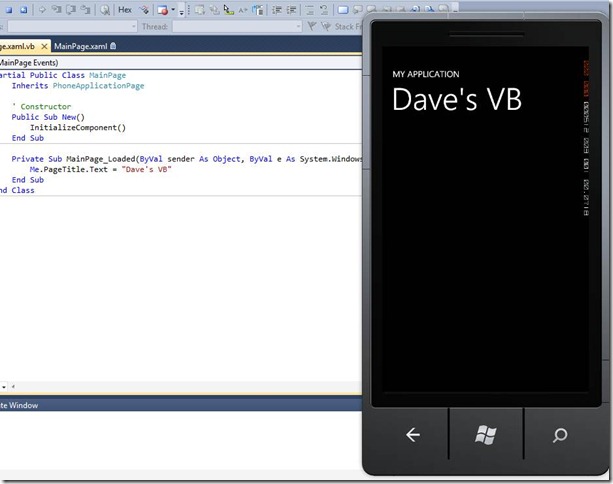The width and height of the screenshot is (613, 484).
Task: Click the horizontal scrollbar left arrow
Action: click(13, 387)
